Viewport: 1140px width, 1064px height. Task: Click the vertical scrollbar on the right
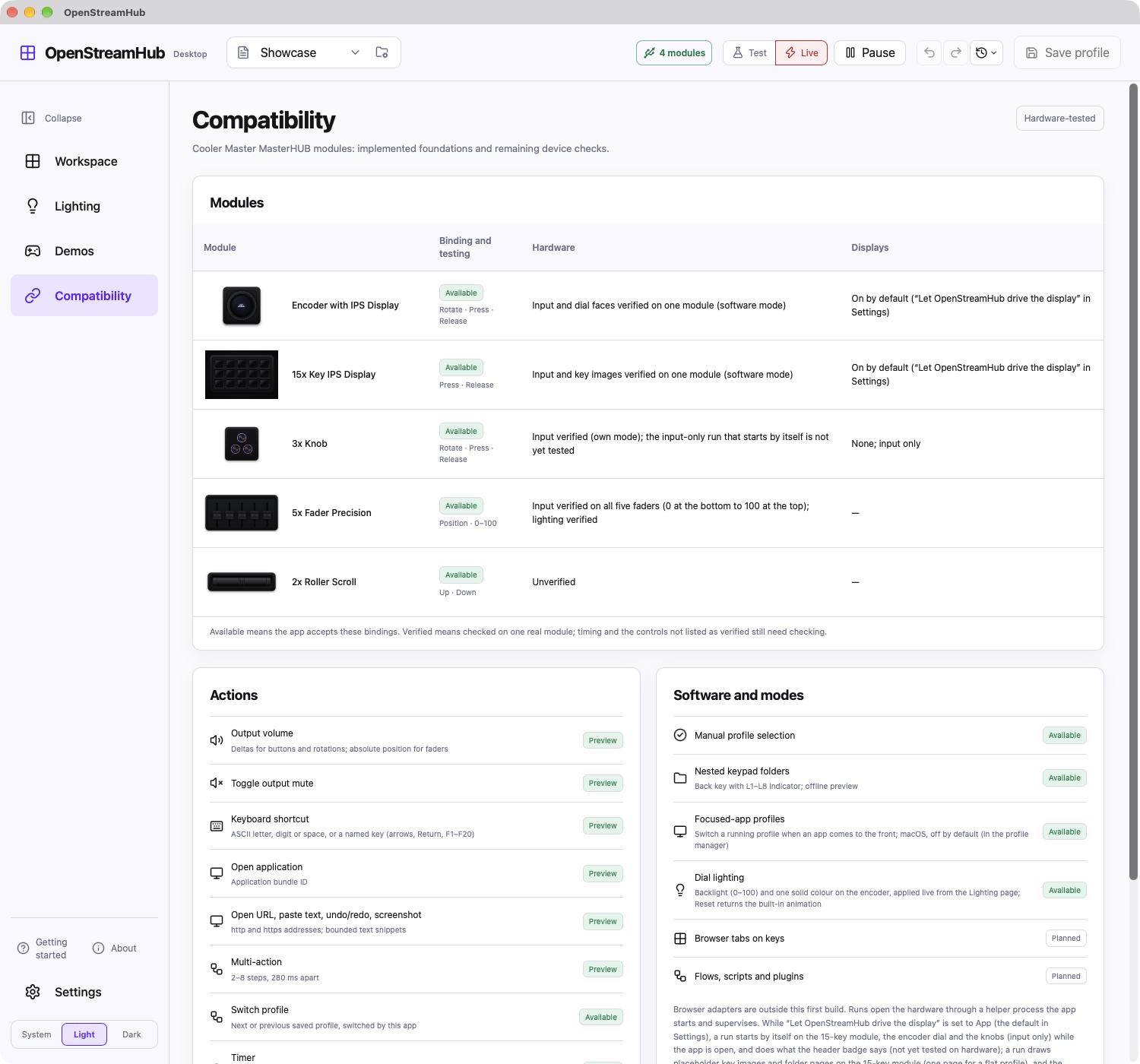(1134, 482)
